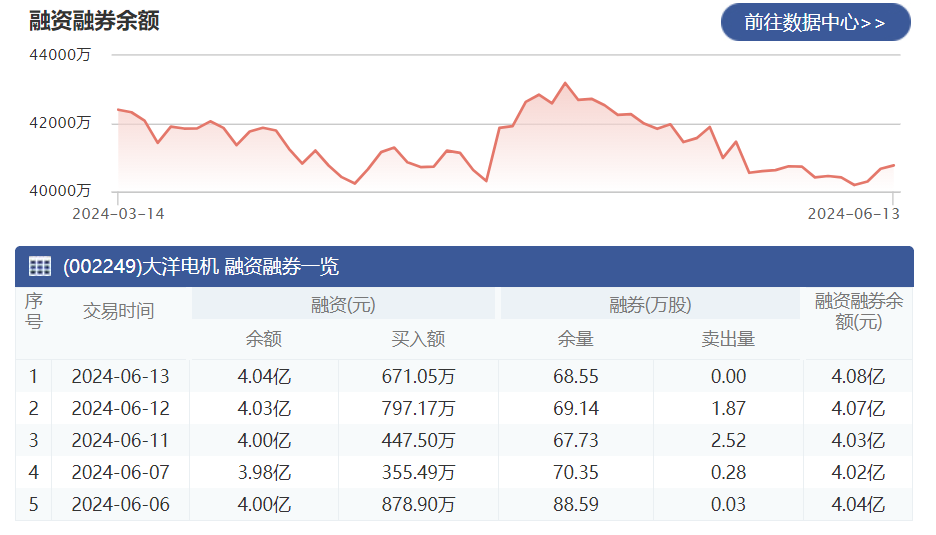Screen dimensions: 936x535
Task: Click the 4.03亿 balance in the 2024-06-12 row
Action: (264, 408)
